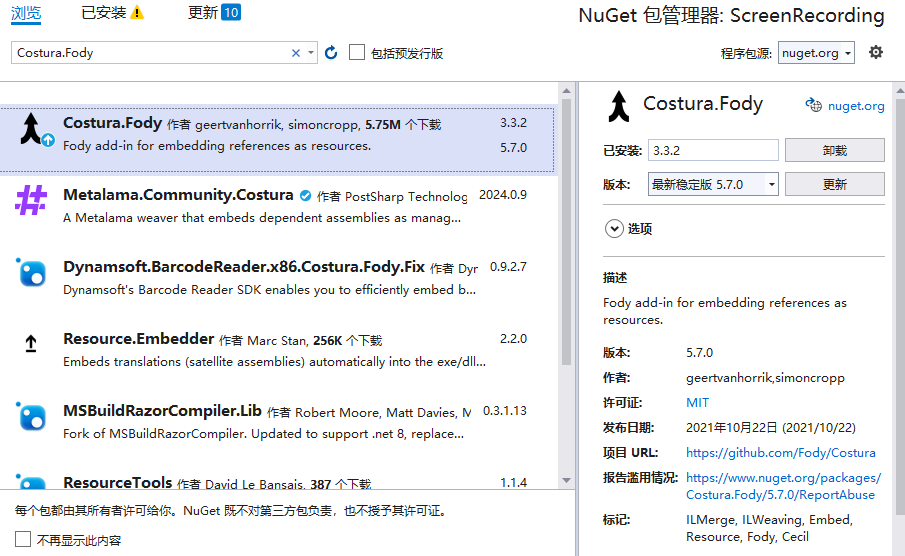
Task: Check the 不再显示此内容 checkbox
Action: [x=23, y=539]
